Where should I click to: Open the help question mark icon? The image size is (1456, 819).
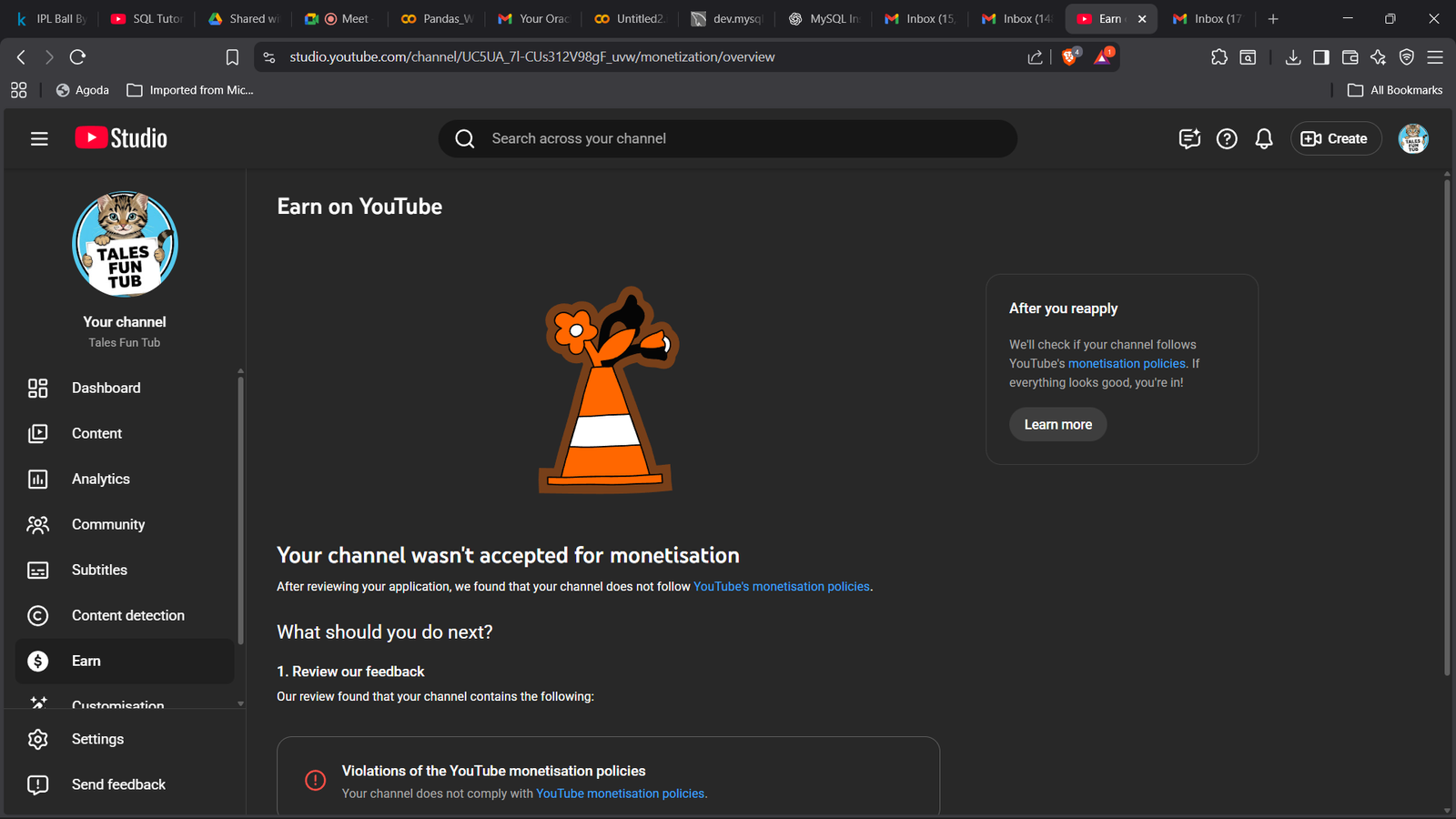coord(1227,138)
